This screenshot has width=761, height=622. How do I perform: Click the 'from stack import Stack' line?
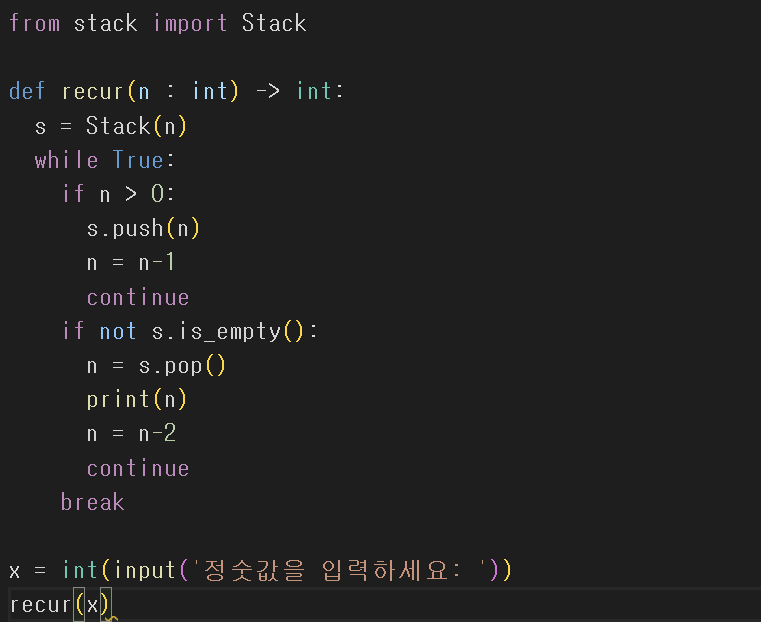[x=158, y=23]
